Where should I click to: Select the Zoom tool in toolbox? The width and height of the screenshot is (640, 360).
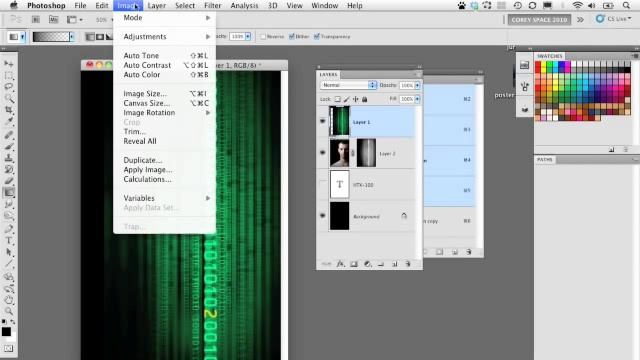click(x=9, y=311)
